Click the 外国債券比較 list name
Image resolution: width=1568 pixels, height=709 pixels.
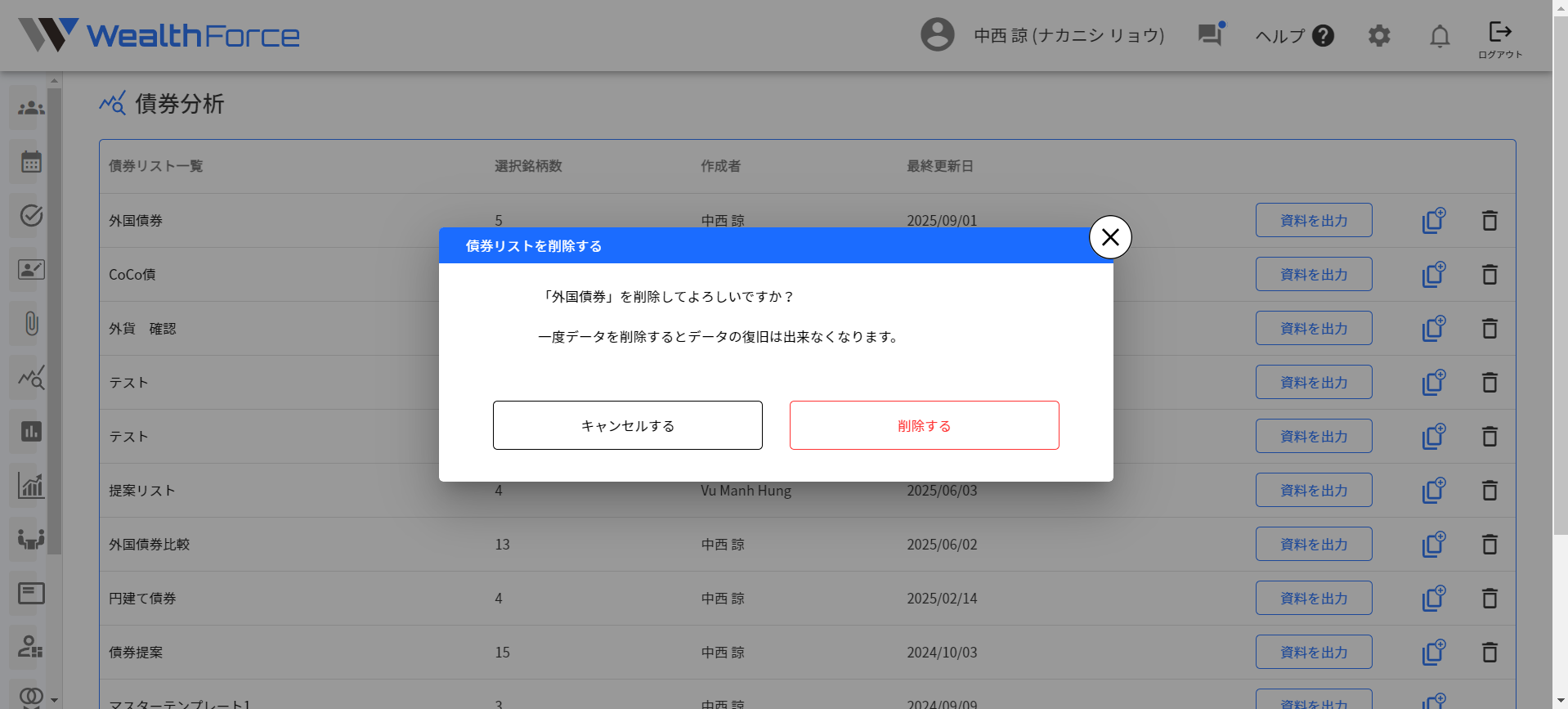149,545
